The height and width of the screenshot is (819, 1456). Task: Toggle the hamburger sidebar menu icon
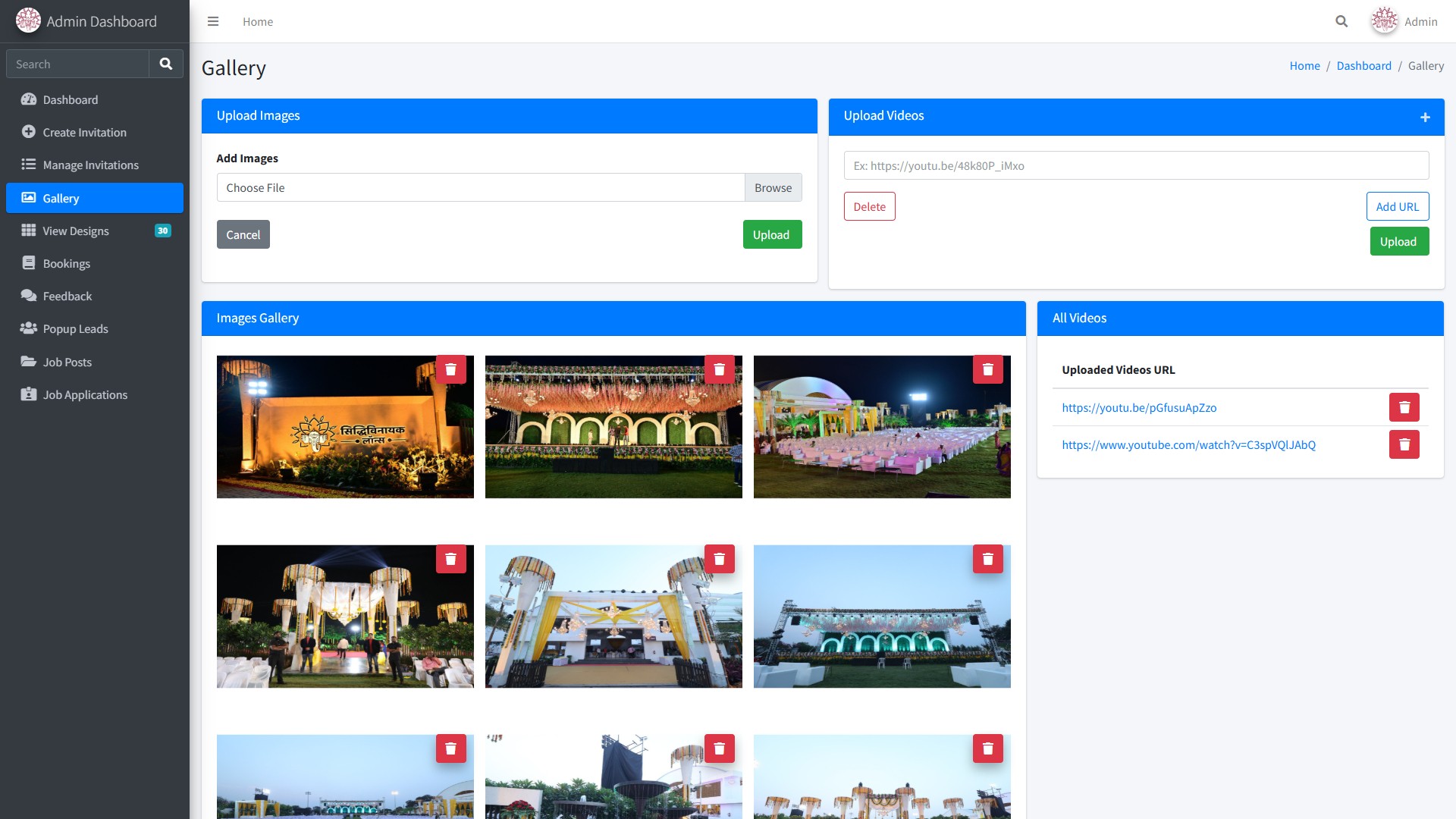[213, 21]
